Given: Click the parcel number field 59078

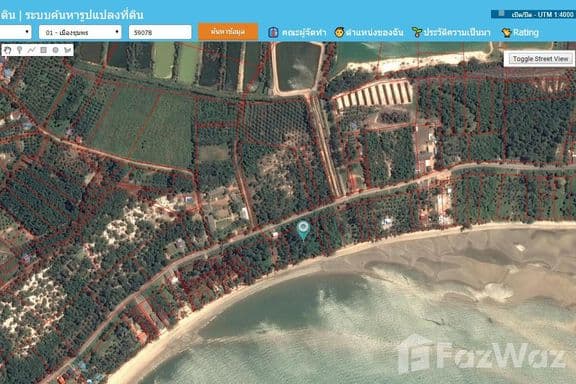Looking at the screenshot, I should tap(160, 32).
